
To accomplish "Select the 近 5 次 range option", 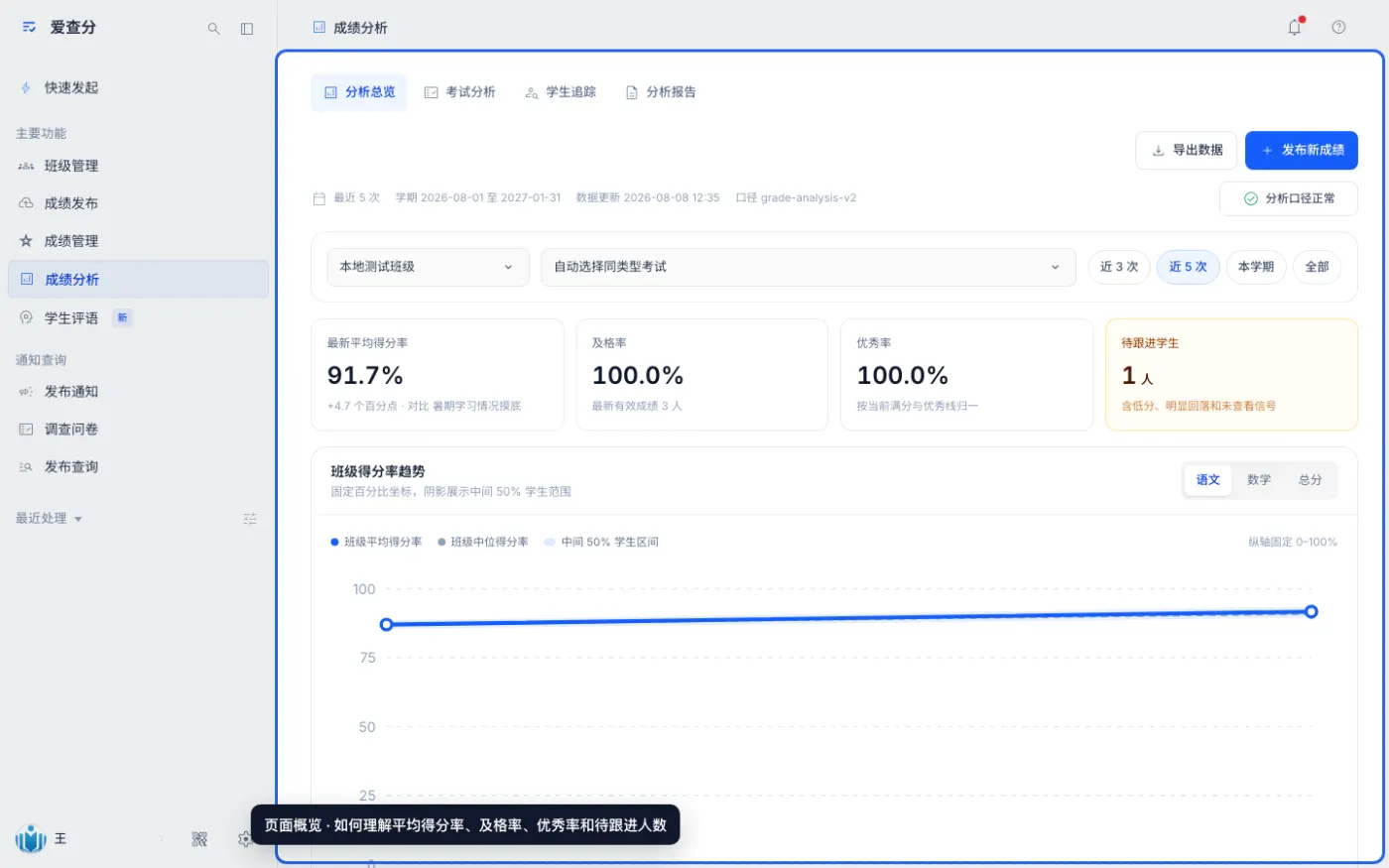I will (x=1188, y=267).
